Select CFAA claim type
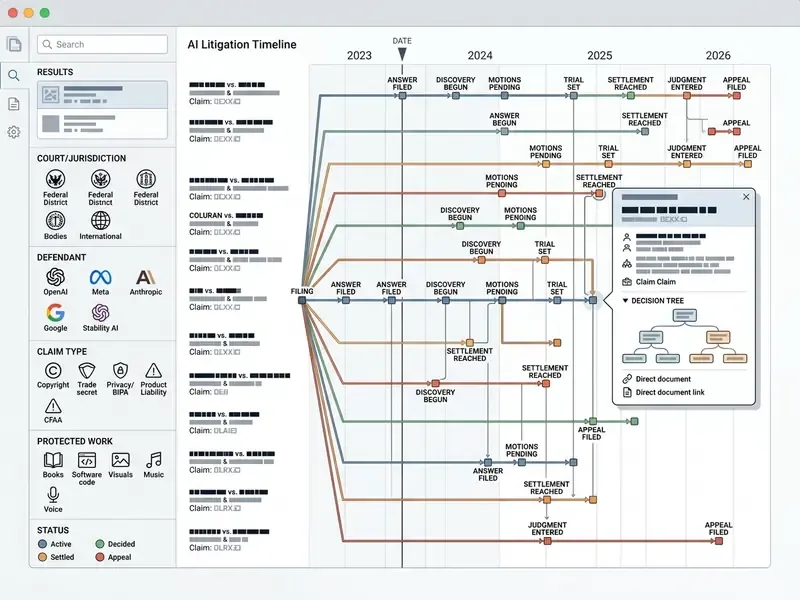 point(53,411)
